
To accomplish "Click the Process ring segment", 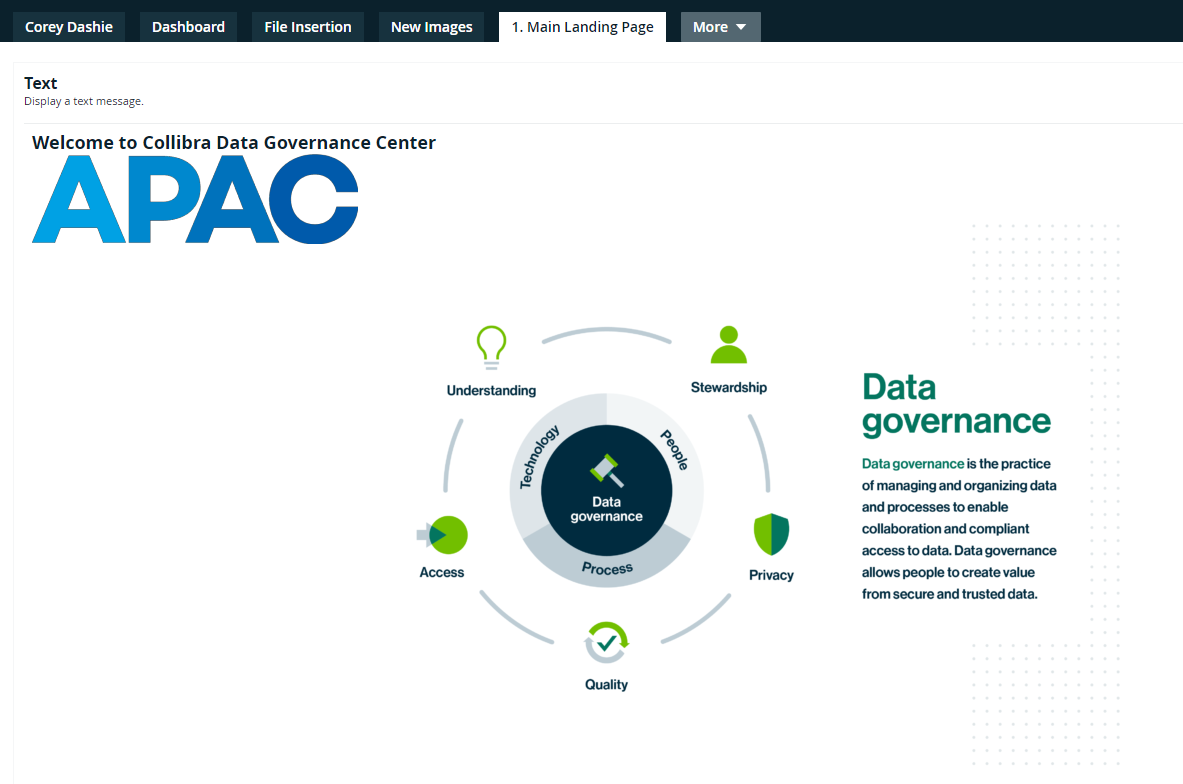I will 607,568.
